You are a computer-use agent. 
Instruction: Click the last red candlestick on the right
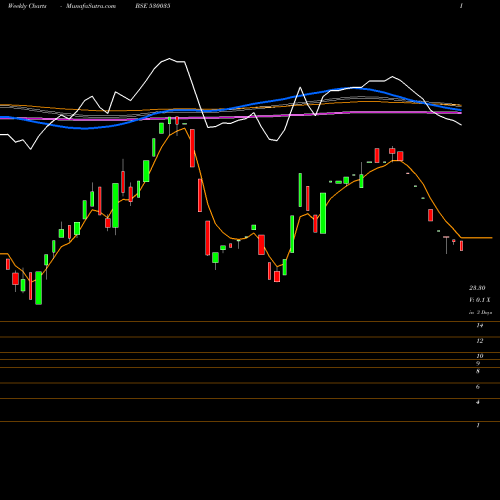pos(462,246)
